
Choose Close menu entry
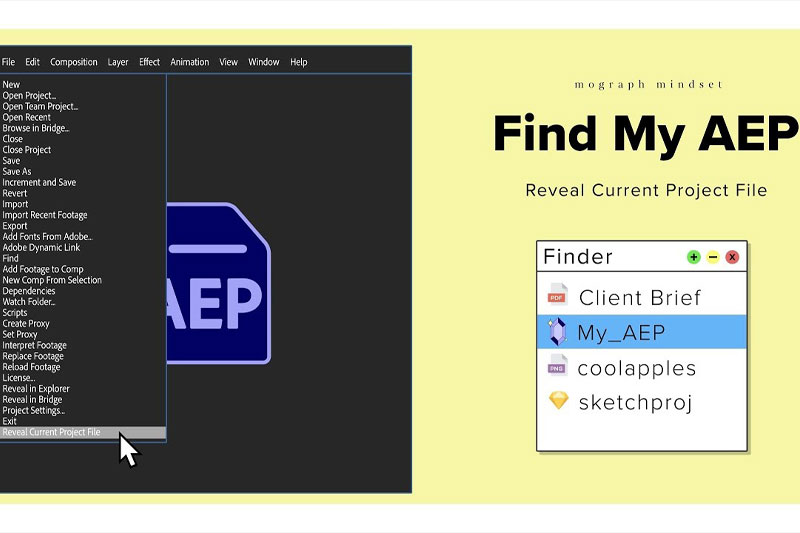(x=13, y=139)
